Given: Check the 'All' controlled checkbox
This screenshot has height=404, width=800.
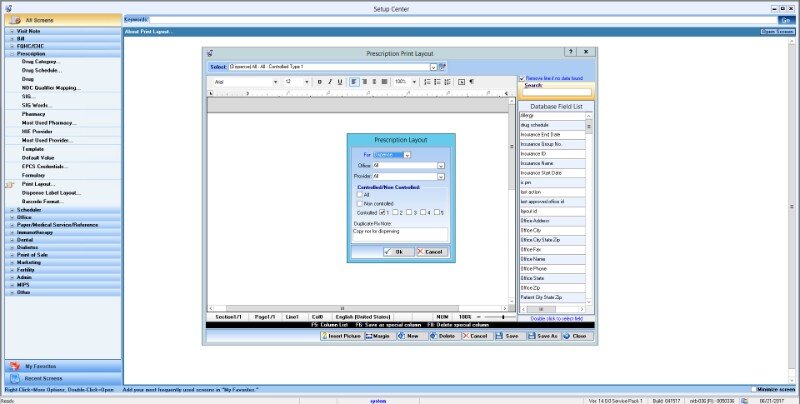Looking at the screenshot, I should coord(361,194).
